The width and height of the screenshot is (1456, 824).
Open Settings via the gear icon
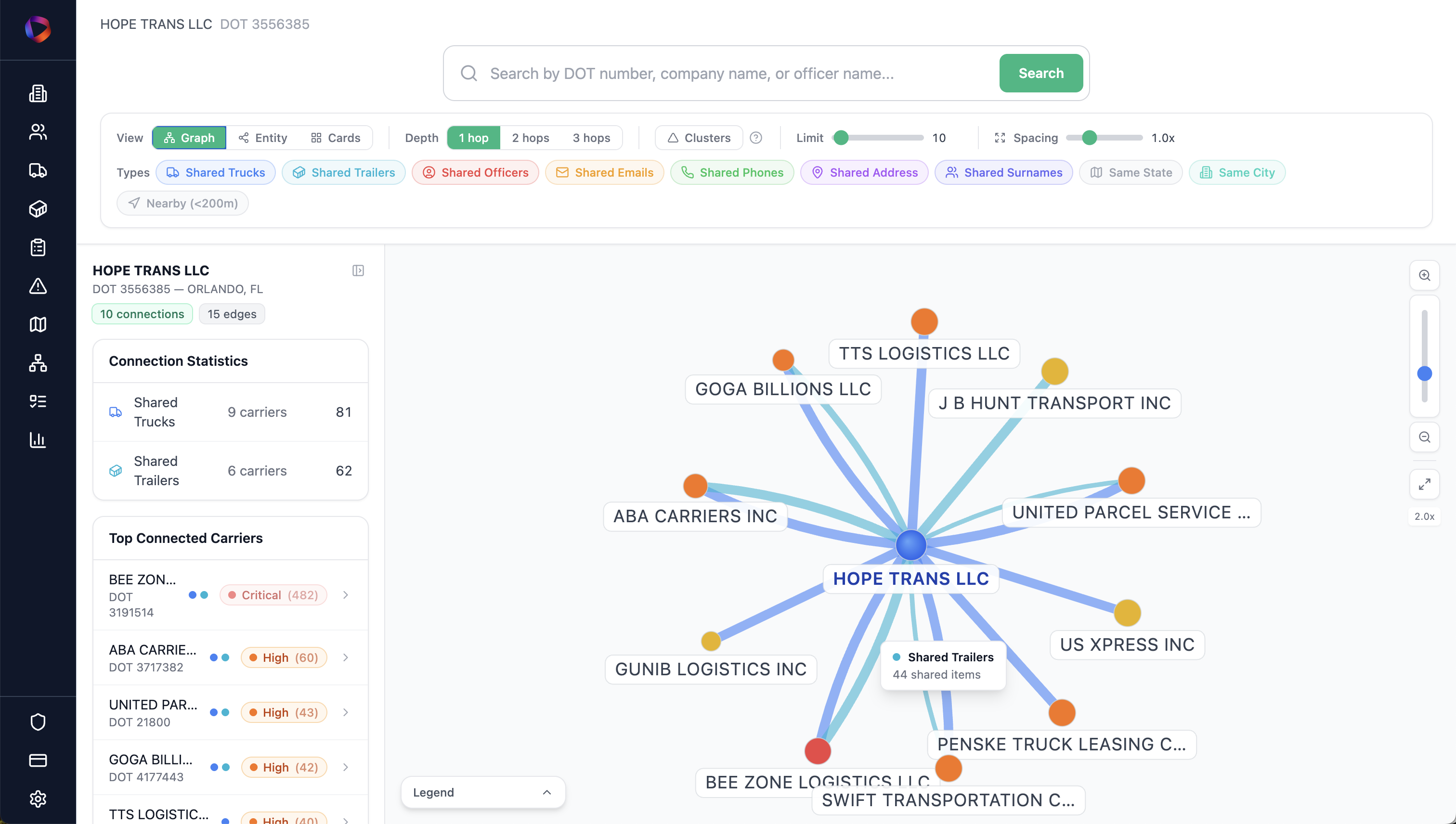click(38, 799)
